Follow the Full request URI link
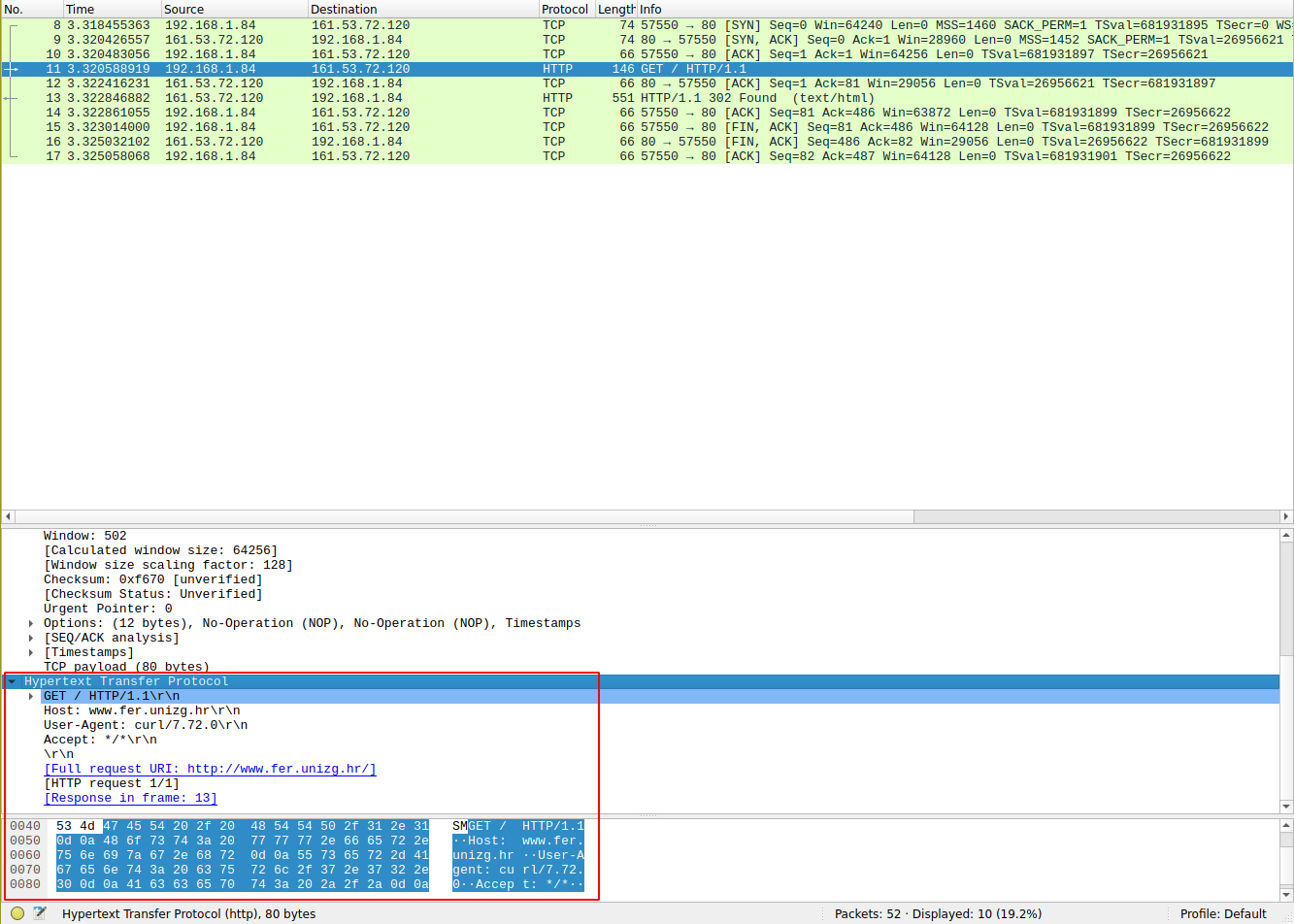The width and height of the screenshot is (1294, 924). tap(210, 769)
